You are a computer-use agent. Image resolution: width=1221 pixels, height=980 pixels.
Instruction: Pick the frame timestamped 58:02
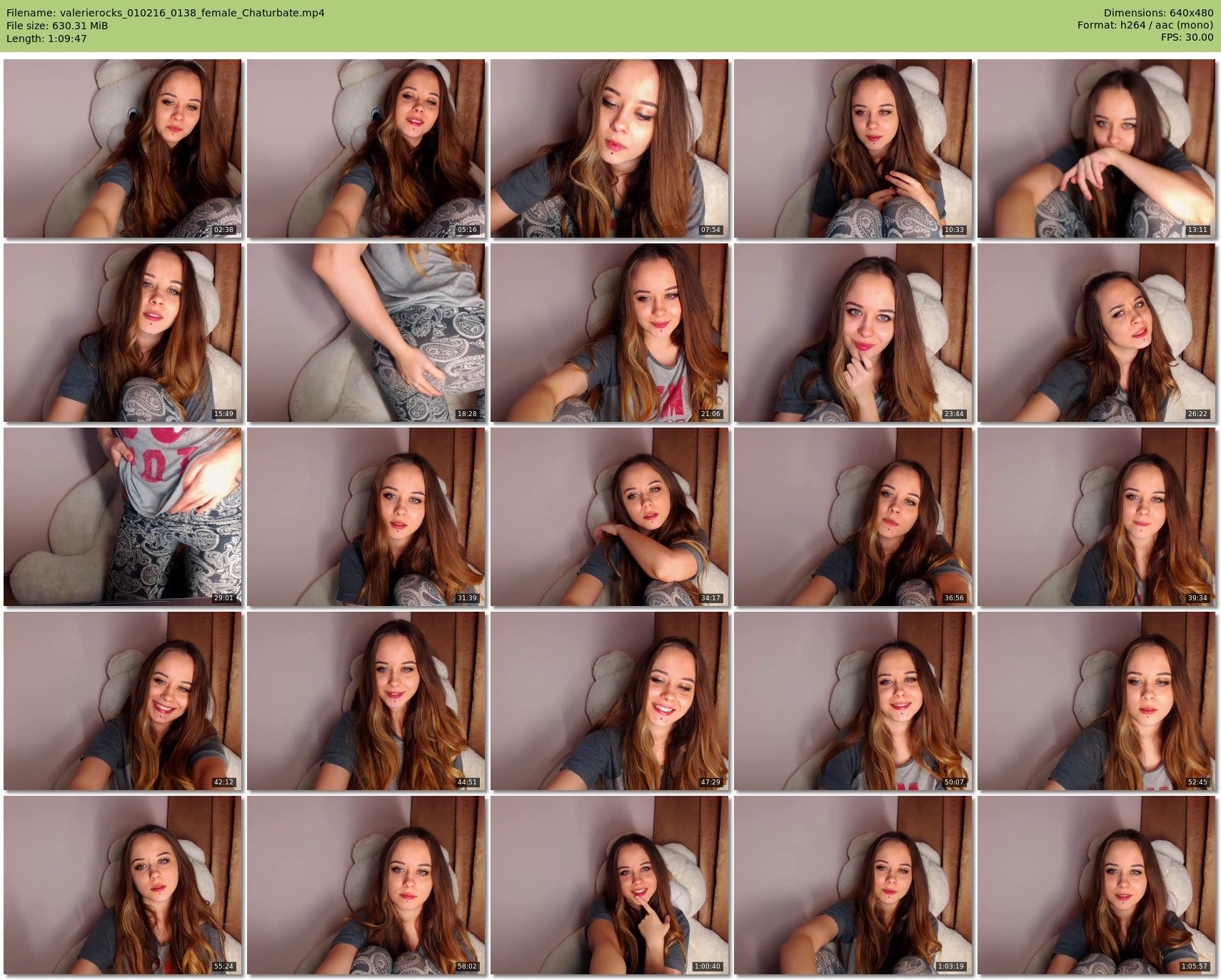tap(366, 885)
